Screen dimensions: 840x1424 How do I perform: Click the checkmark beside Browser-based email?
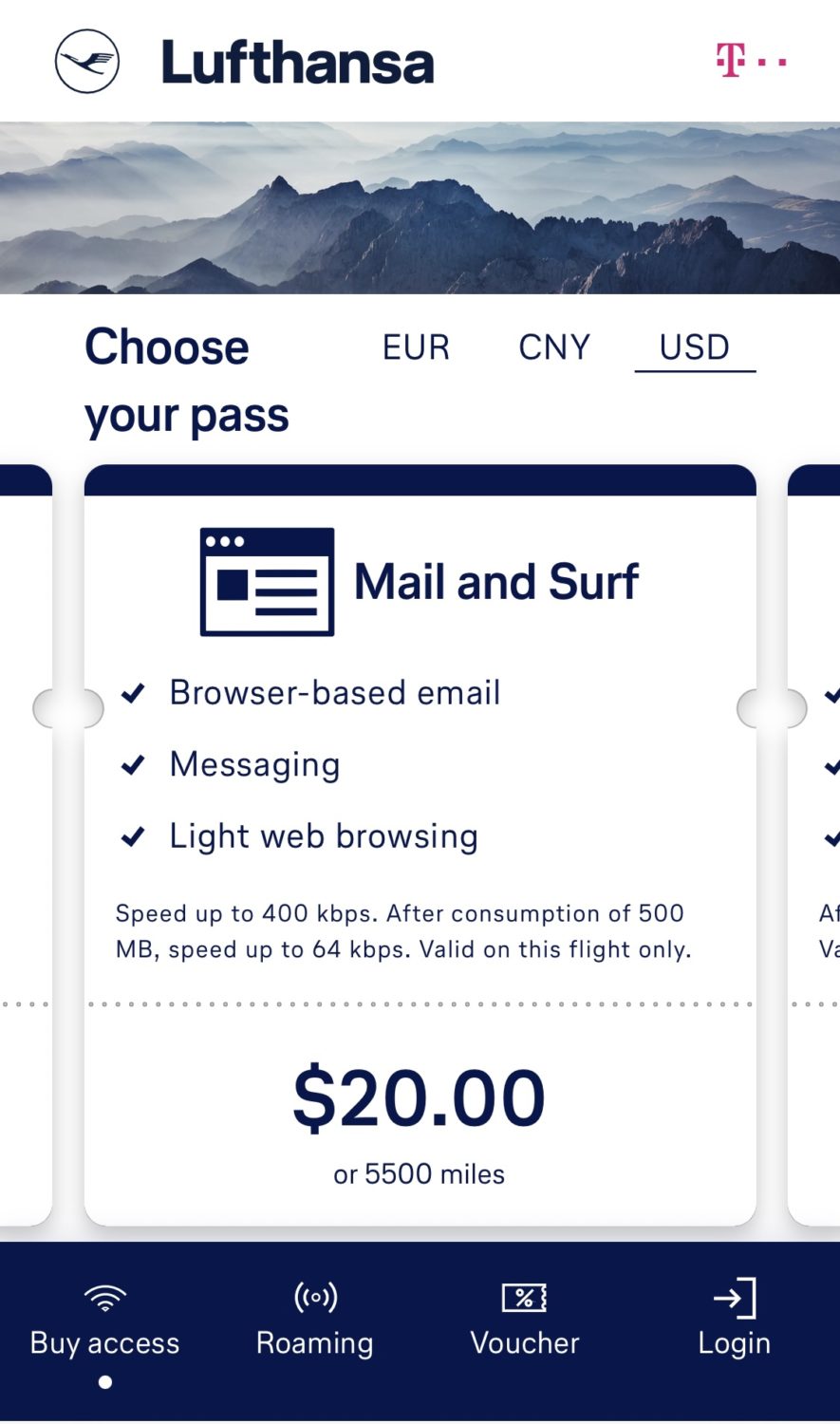(134, 693)
